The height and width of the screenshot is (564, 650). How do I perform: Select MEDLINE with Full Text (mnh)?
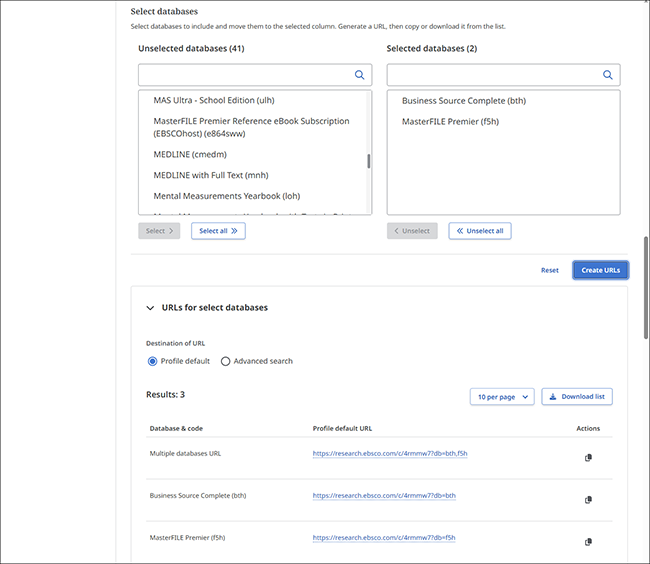[x=211, y=175]
